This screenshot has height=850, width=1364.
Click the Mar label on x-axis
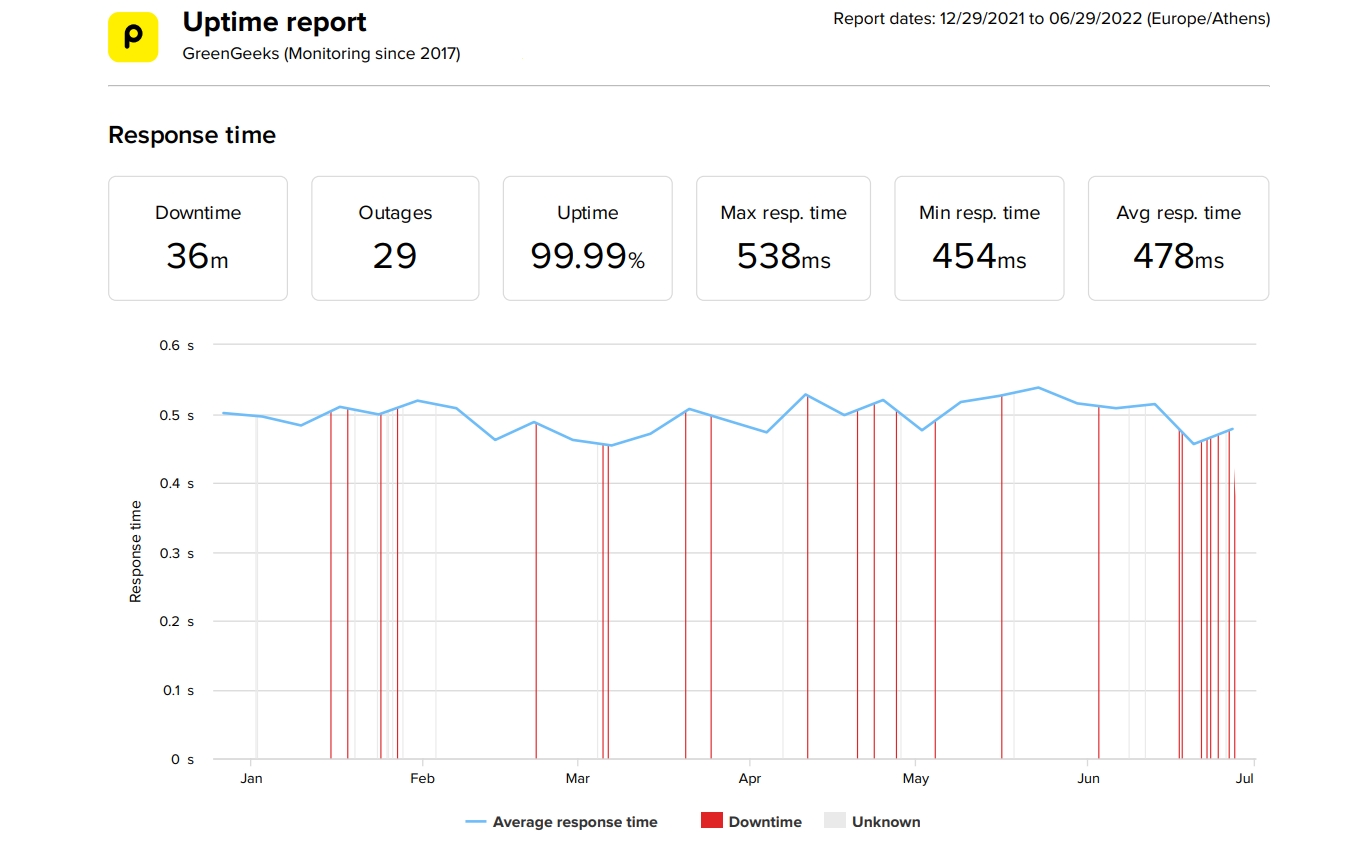tap(577, 778)
